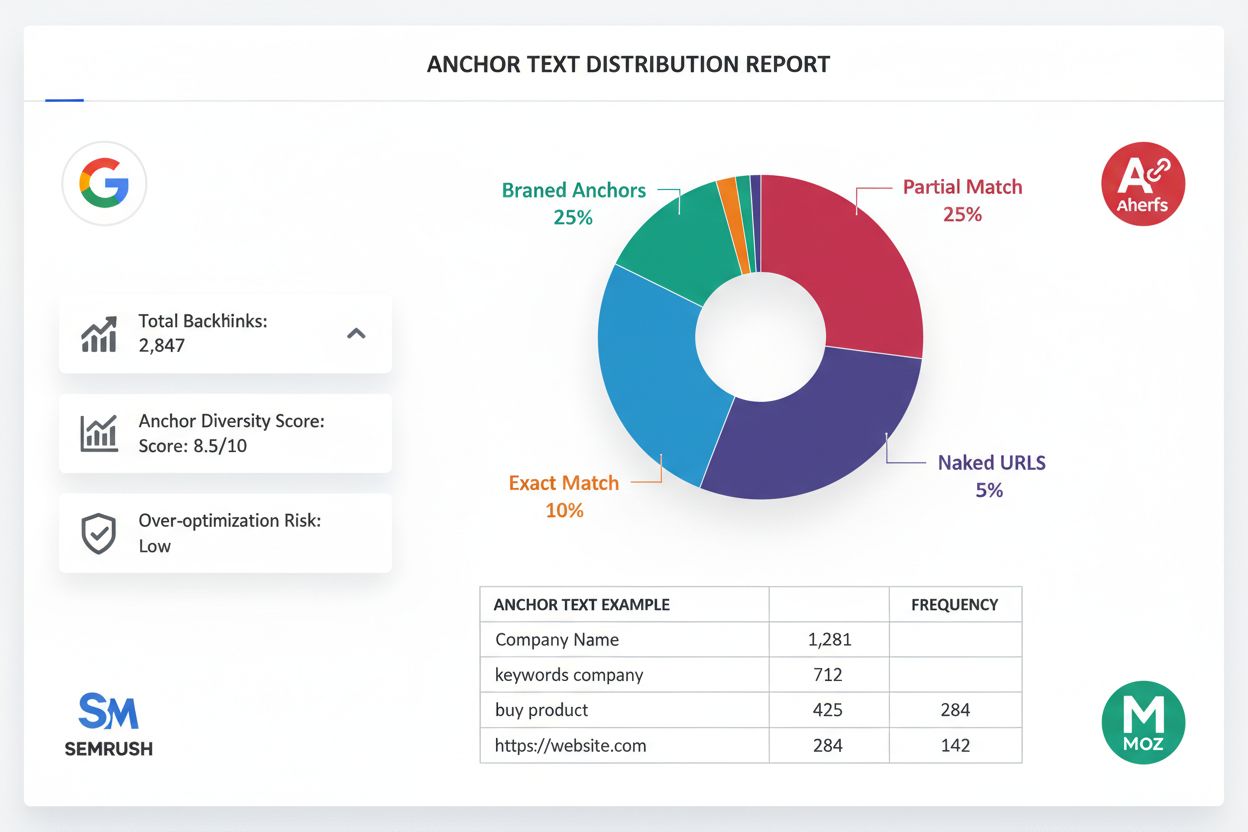Viewport: 1248px width, 832px height.
Task: Click the link icon on the Ahrefs badge
Action: tap(1160, 170)
